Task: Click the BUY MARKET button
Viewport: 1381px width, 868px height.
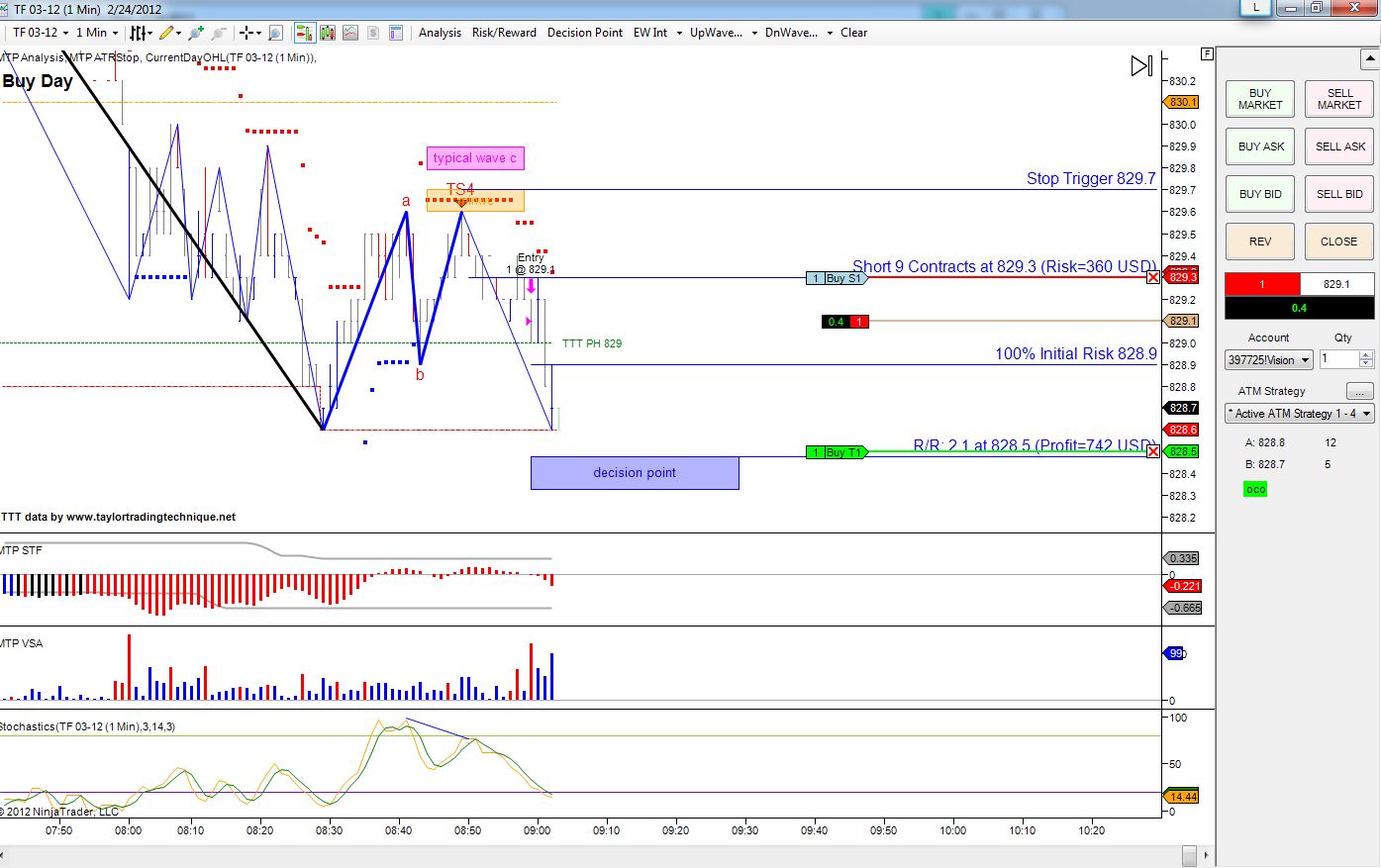Action: point(1260,99)
